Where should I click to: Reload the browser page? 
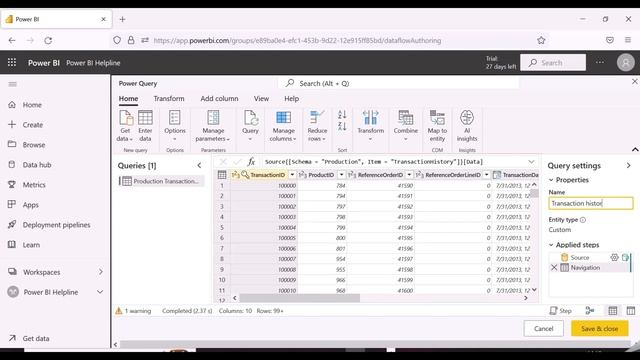click(x=48, y=40)
